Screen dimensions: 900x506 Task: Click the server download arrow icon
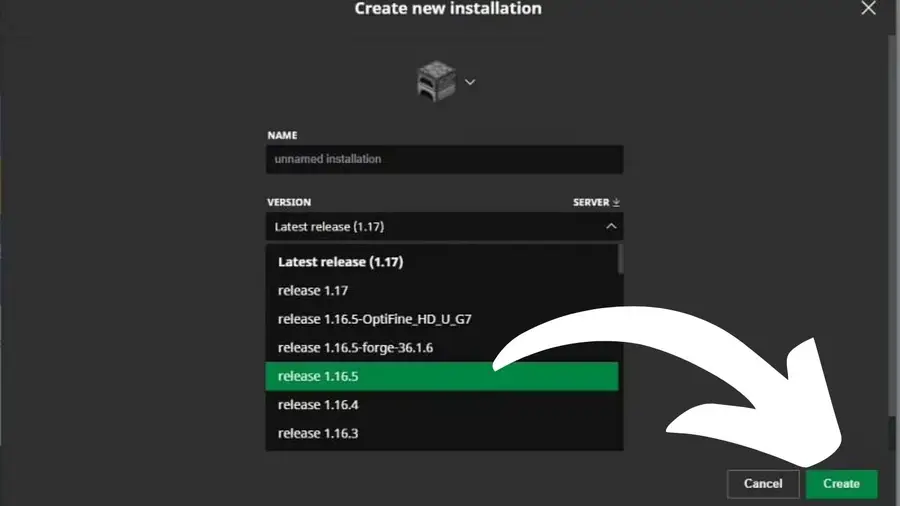[x=617, y=202]
